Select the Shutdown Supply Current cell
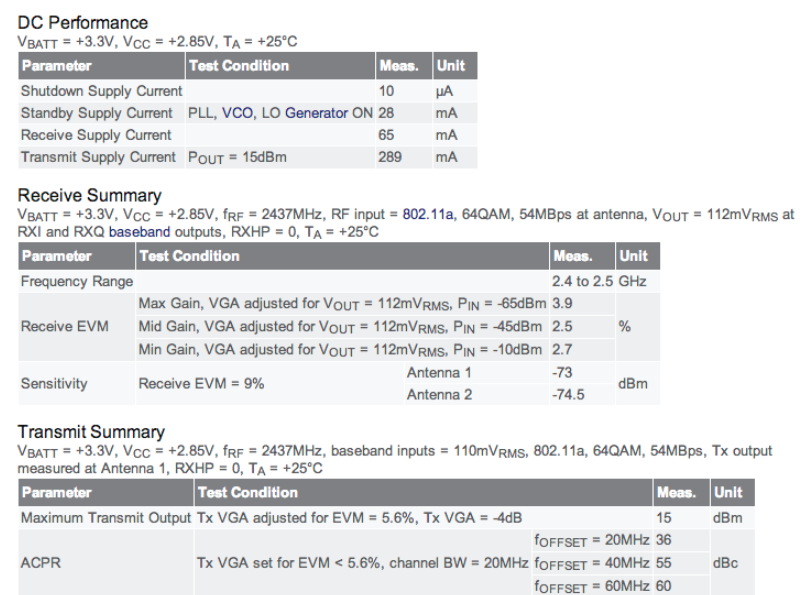This screenshot has width=804, height=595. click(102, 91)
